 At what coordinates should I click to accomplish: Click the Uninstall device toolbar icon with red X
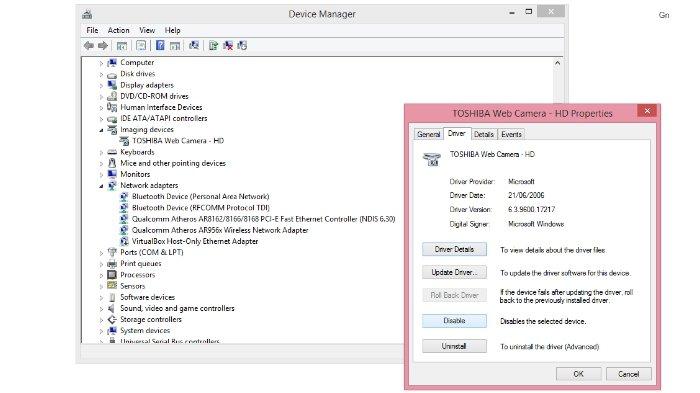(228, 46)
